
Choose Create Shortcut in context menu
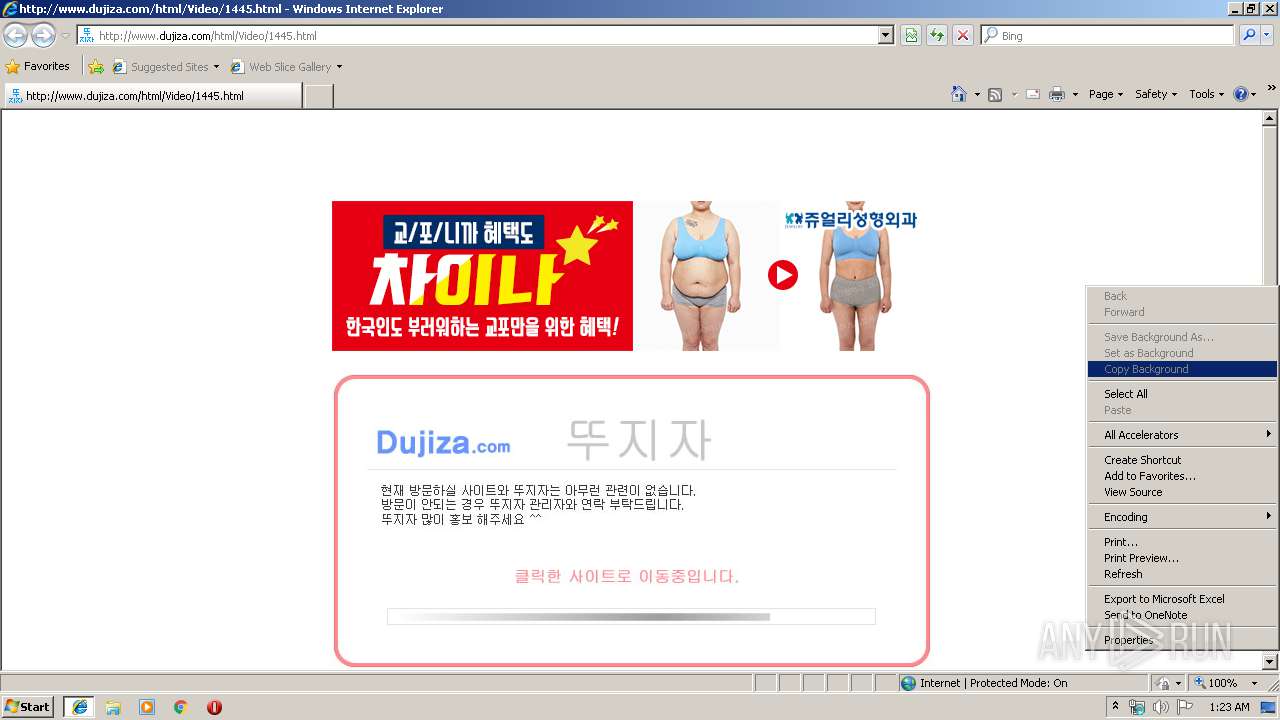click(x=1182, y=460)
